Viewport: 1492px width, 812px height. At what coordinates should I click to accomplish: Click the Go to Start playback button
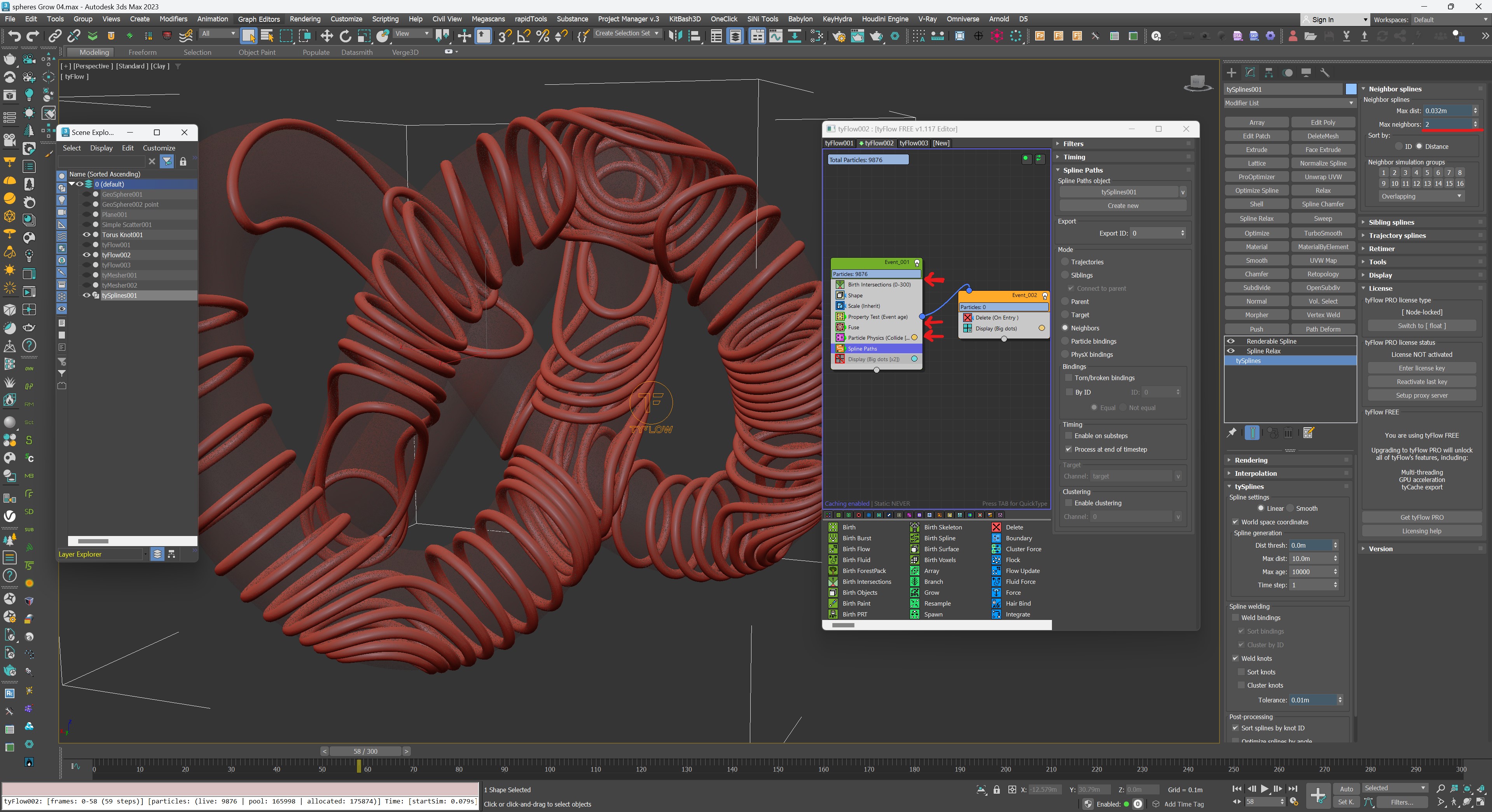[1237, 789]
